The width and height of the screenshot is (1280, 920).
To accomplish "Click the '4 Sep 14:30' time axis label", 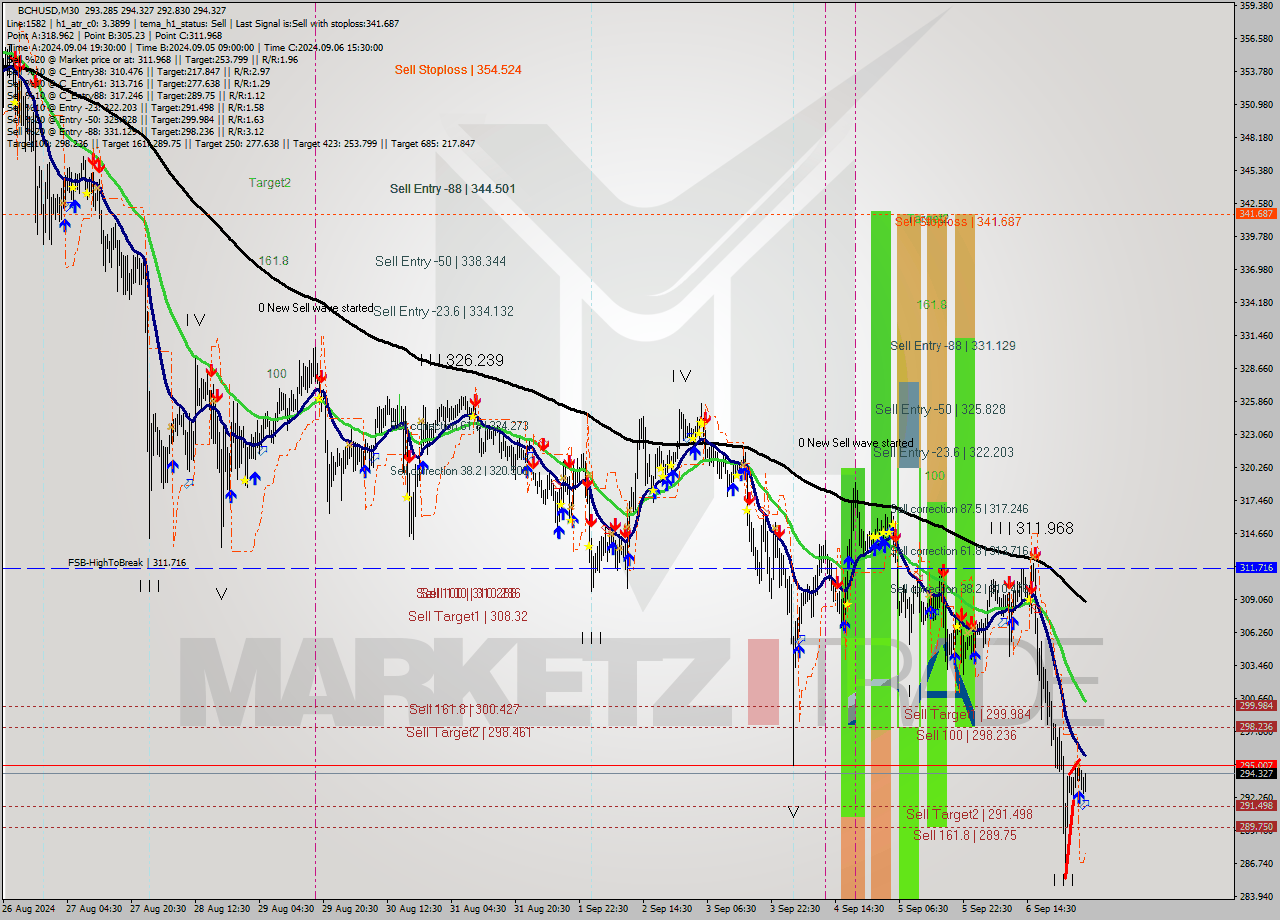I will point(859,909).
